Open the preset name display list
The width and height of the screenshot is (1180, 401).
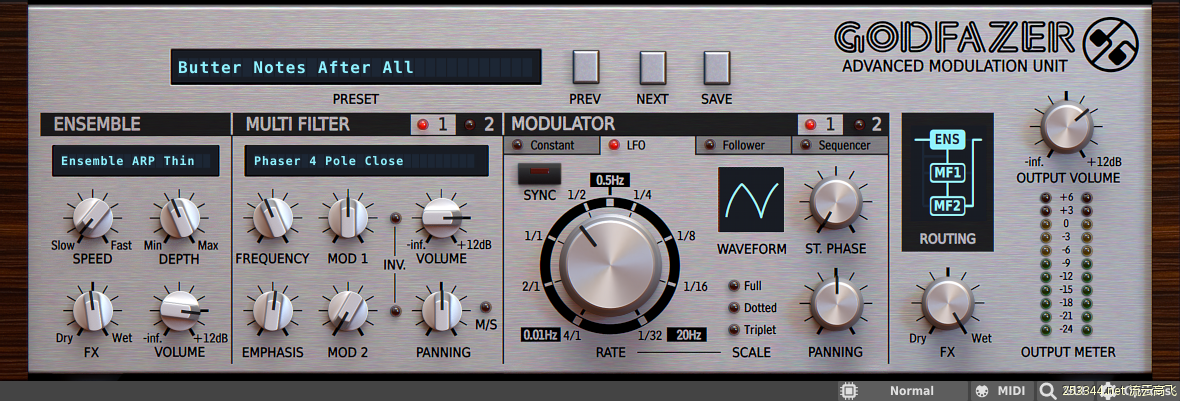356,67
